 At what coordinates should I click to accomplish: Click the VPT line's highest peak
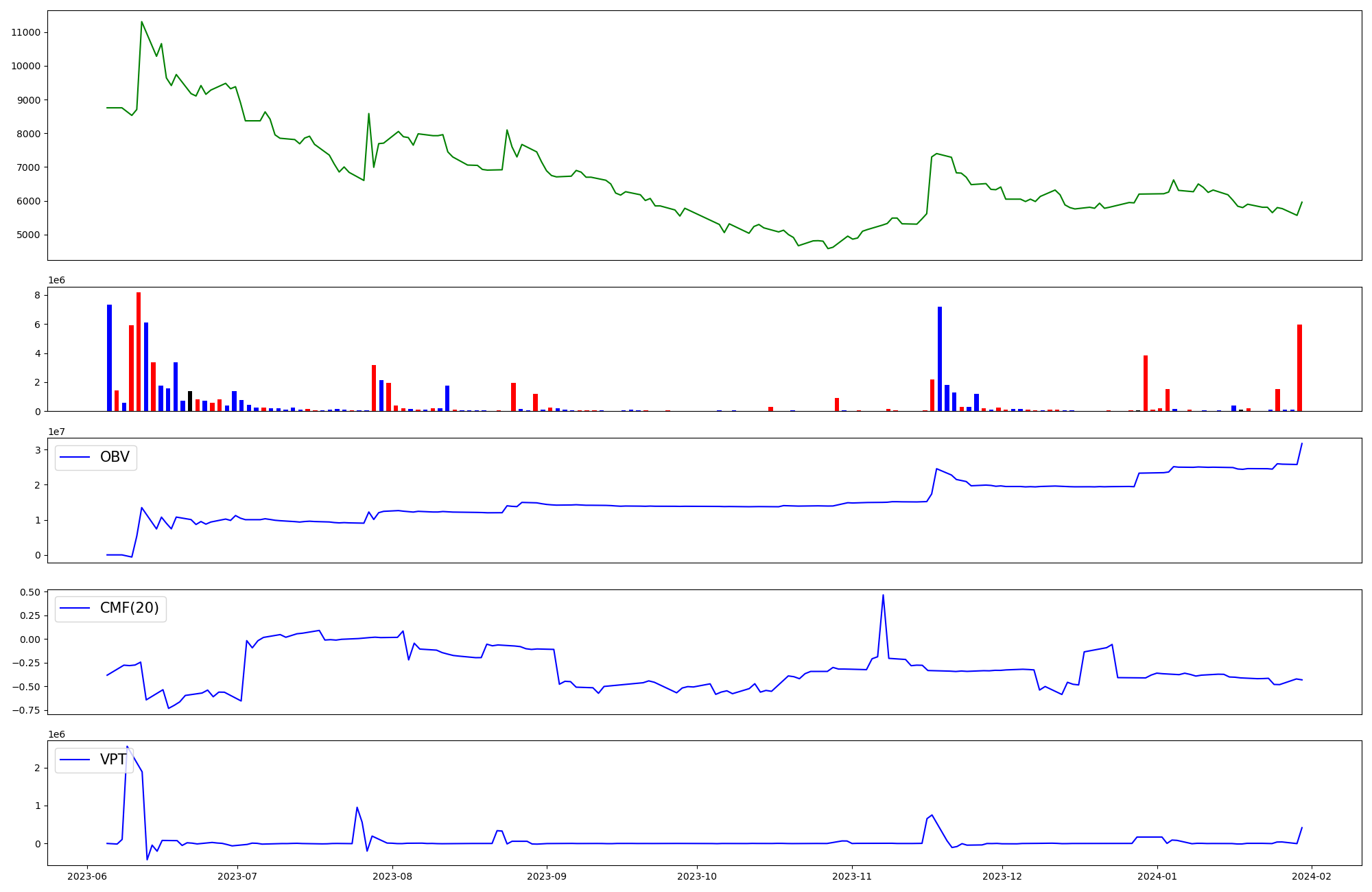(x=127, y=747)
